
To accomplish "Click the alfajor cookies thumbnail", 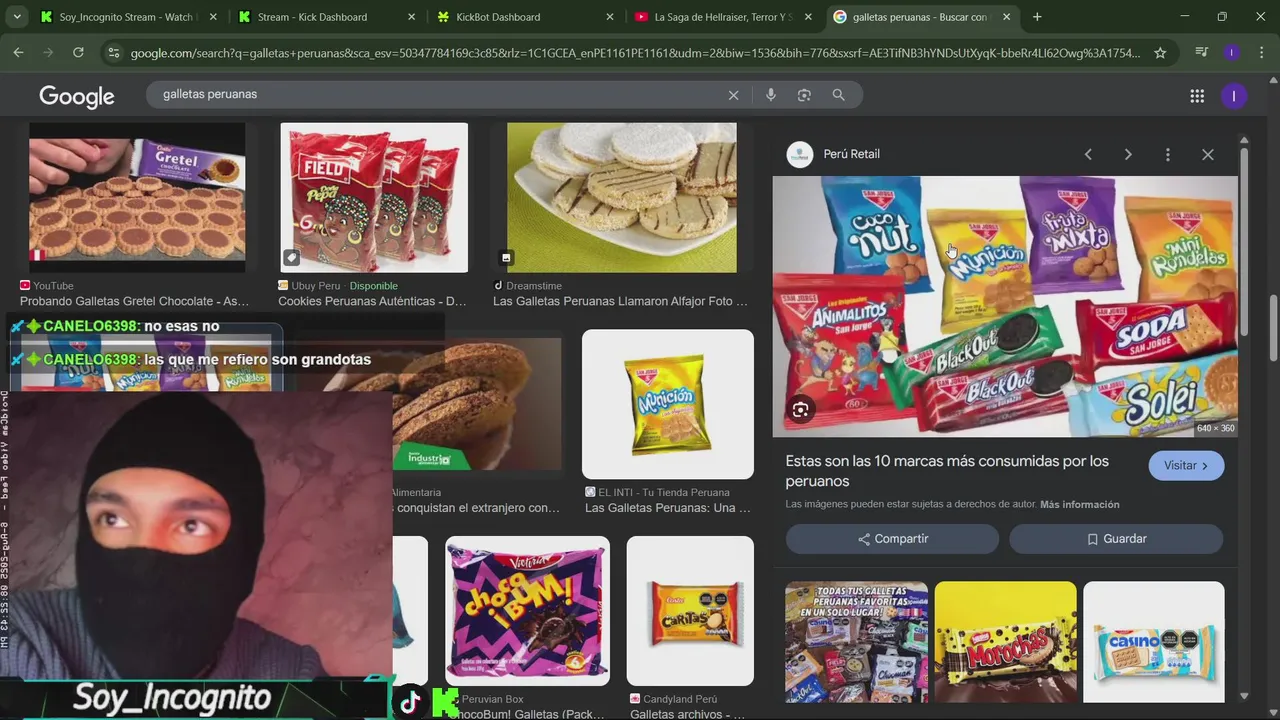I will coord(621,197).
